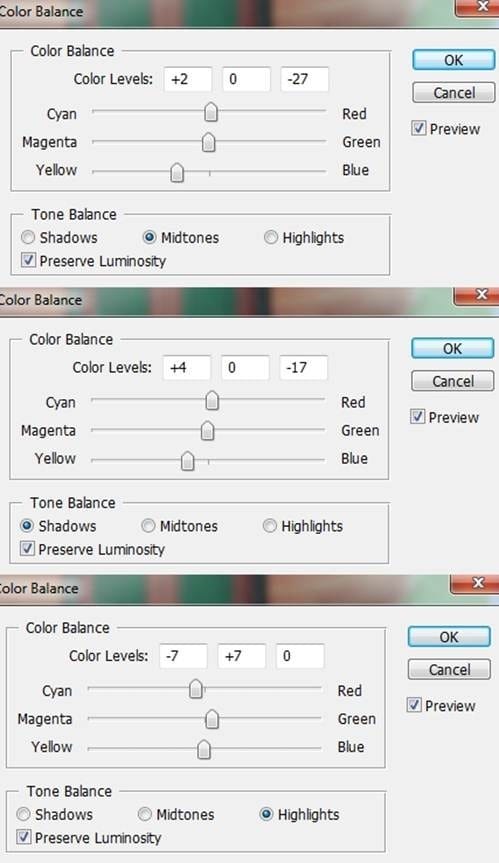Uncheck Preserve Luminosity in the bottom dialog
This screenshot has height=863, width=499.
click(24, 837)
